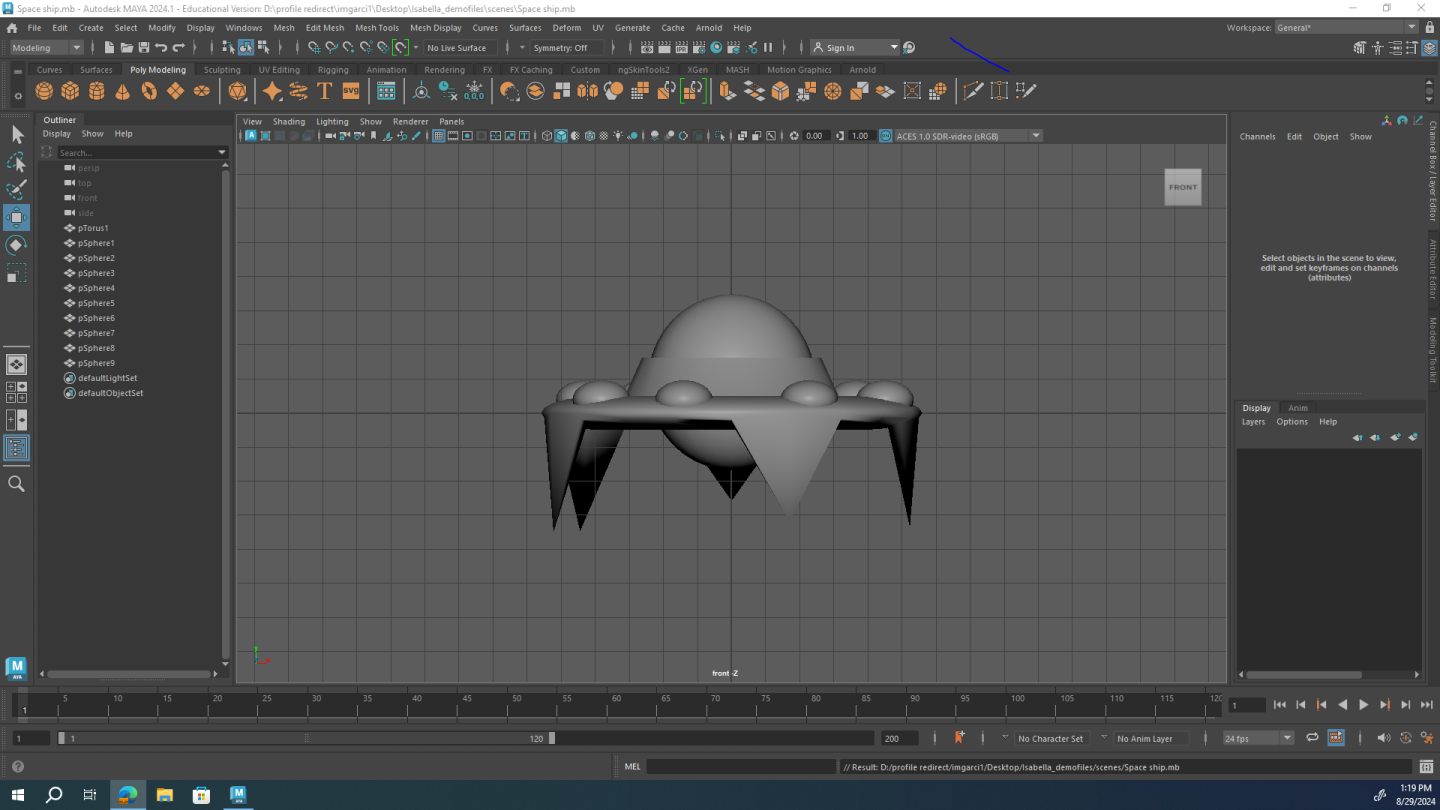
Task: Toggle audio mute speaker icon
Action: coord(1383,738)
